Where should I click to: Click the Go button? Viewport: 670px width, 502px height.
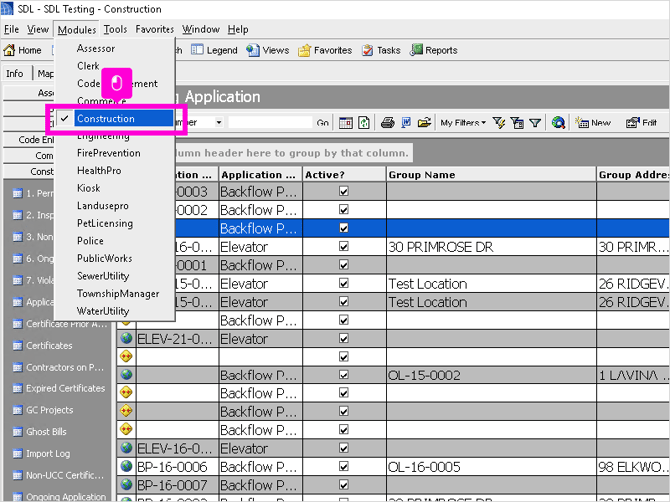[323, 123]
